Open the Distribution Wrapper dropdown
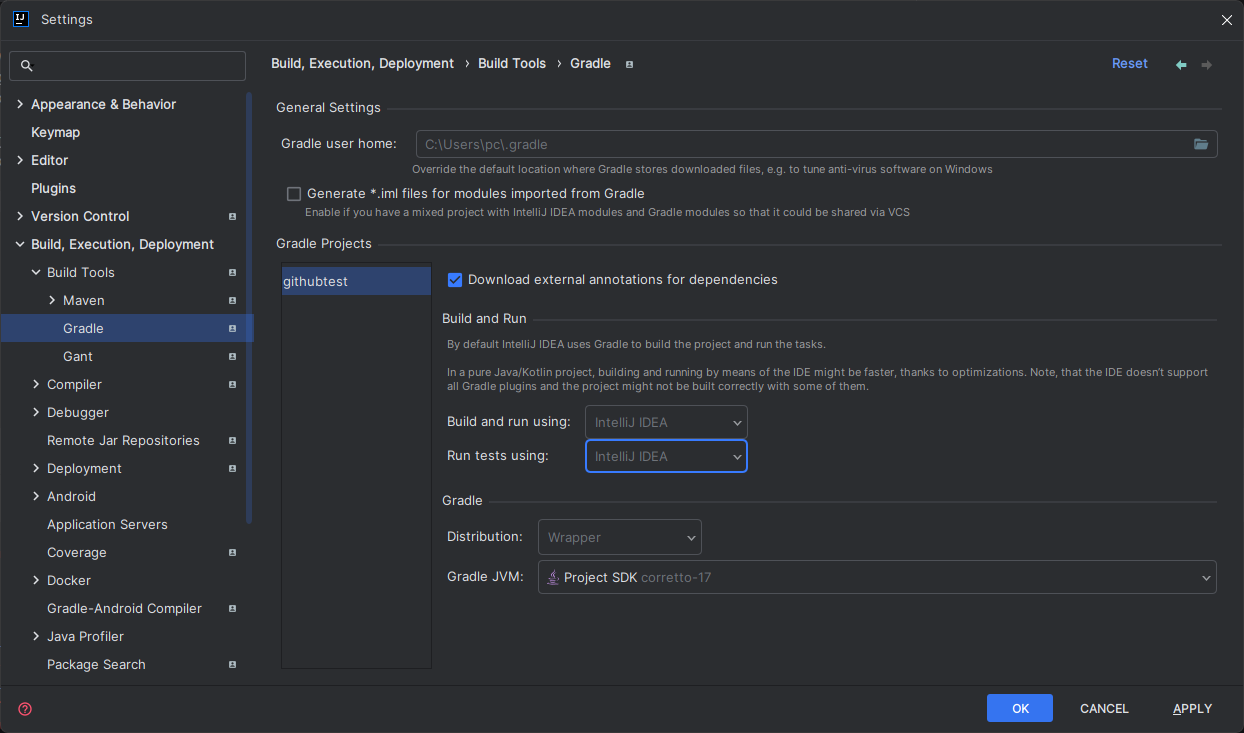Screen dimensions: 1244x733 pyautogui.click(x=620, y=537)
